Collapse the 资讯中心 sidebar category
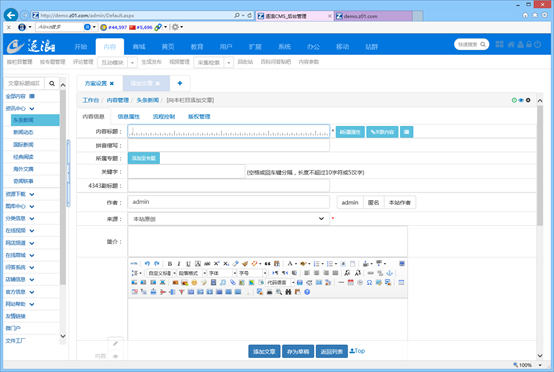Viewport: 554px width, 372px height. pyautogui.click(x=20, y=108)
